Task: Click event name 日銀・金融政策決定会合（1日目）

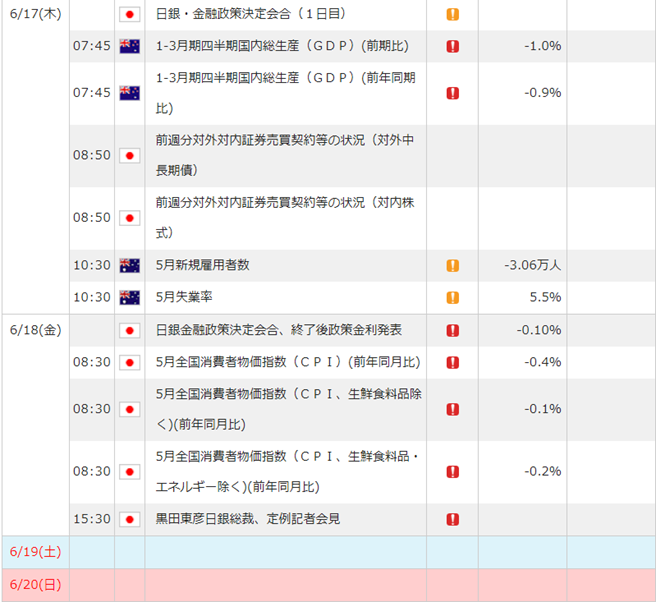Action: click(251, 14)
